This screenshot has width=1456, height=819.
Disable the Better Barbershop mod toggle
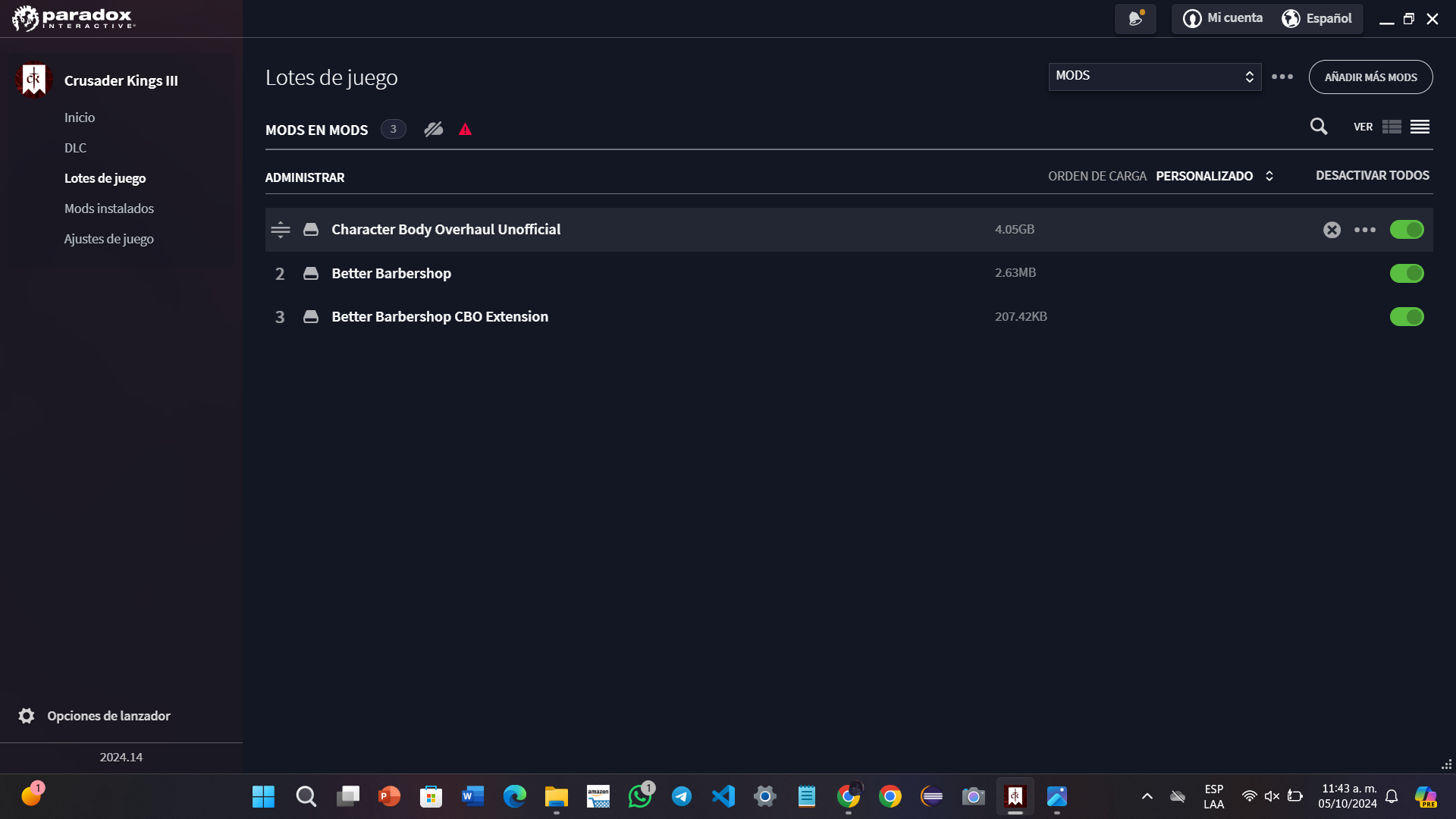coord(1407,273)
